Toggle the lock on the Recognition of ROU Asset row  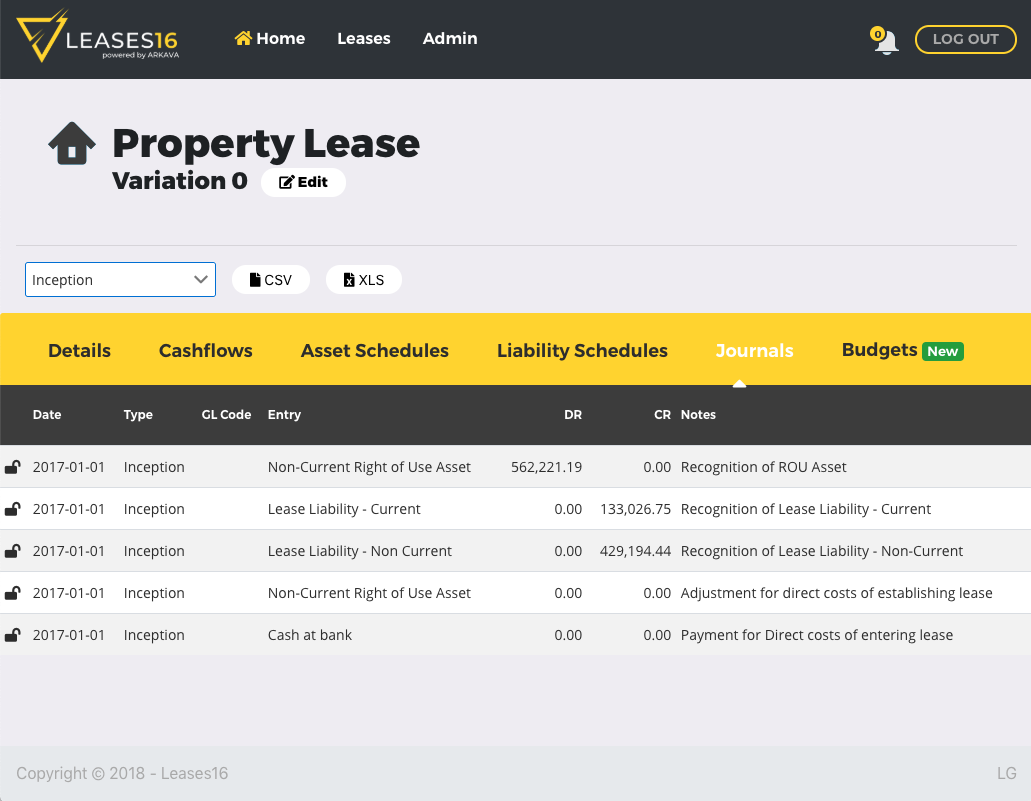click(x=12, y=466)
